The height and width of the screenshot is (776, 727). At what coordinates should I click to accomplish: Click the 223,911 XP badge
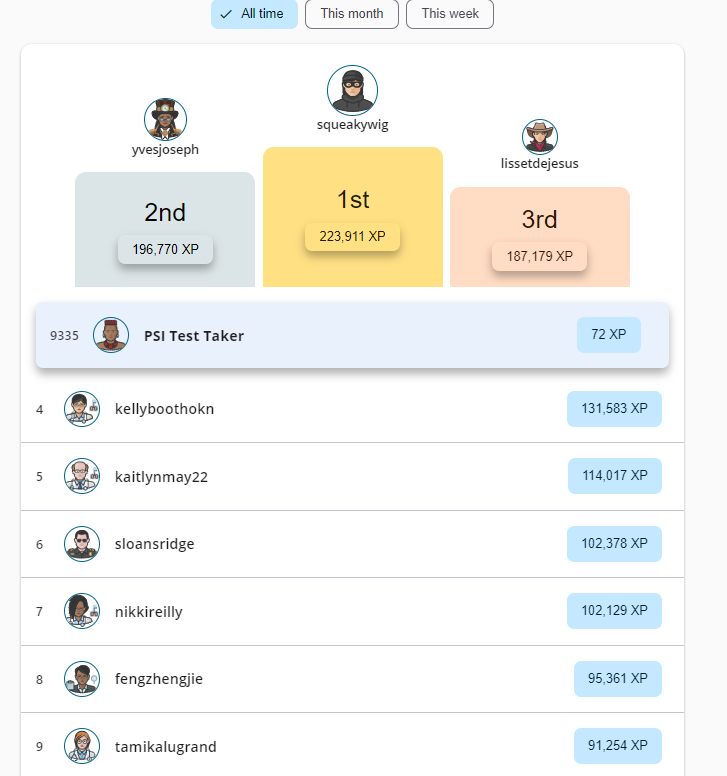[352, 237]
